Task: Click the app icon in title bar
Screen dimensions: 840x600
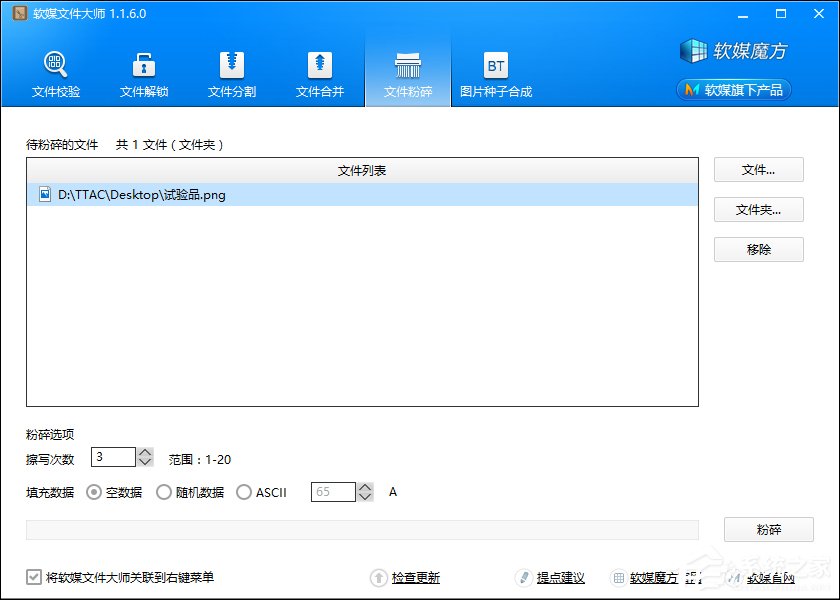Action: point(20,13)
